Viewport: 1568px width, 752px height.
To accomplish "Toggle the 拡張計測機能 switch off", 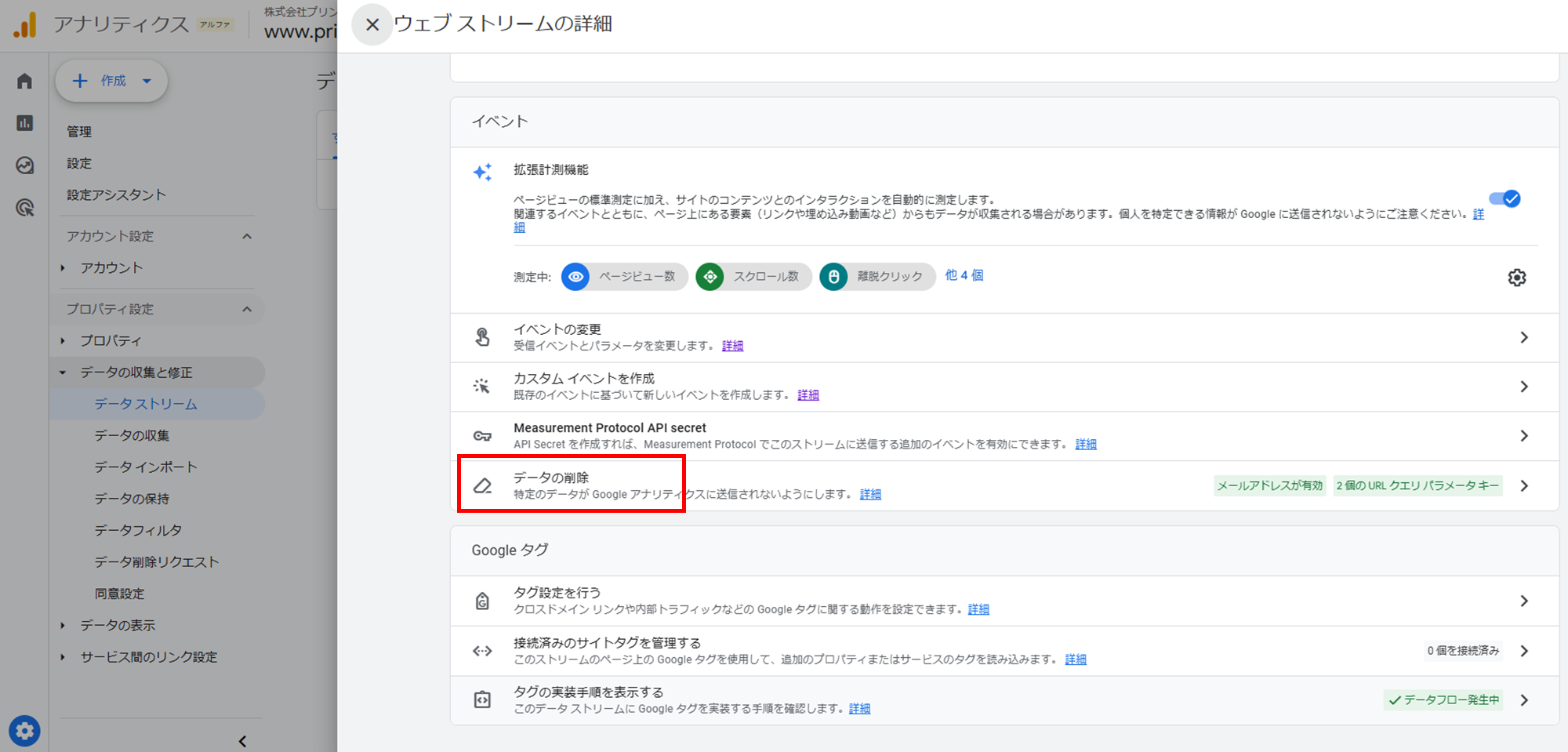I will pyautogui.click(x=1505, y=199).
